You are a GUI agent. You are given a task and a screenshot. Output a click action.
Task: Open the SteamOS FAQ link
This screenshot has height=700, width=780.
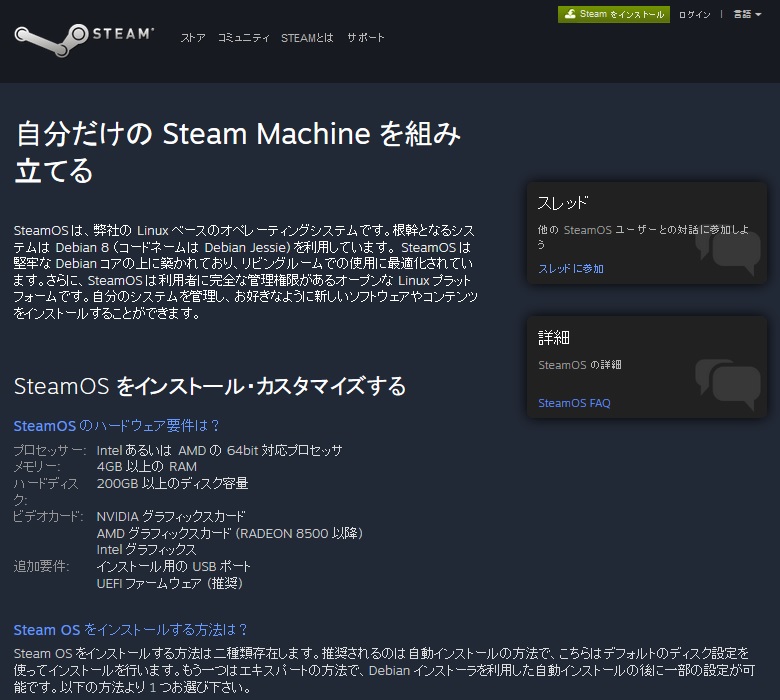[x=574, y=403]
